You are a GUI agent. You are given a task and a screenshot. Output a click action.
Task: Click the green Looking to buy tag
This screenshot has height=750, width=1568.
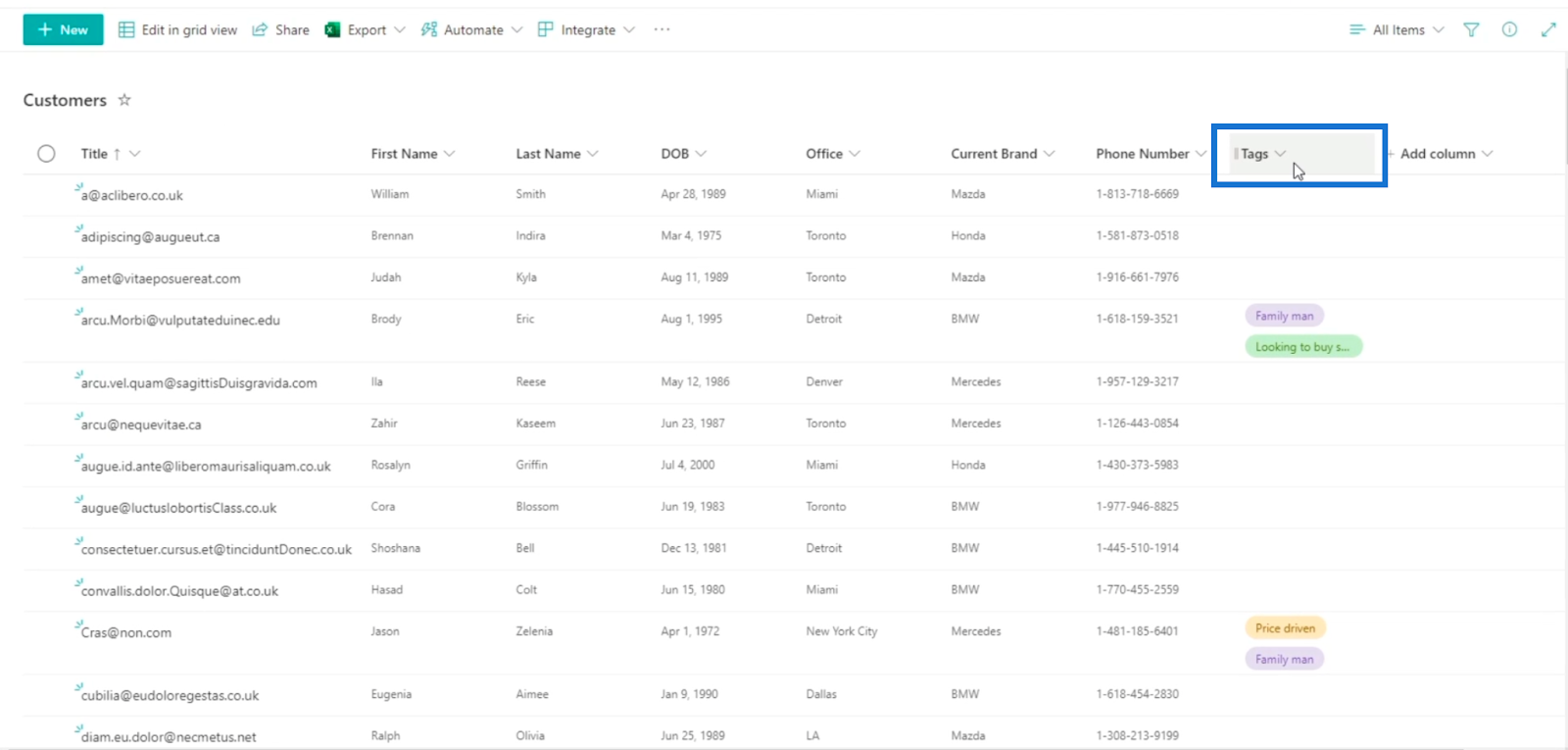1302,347
